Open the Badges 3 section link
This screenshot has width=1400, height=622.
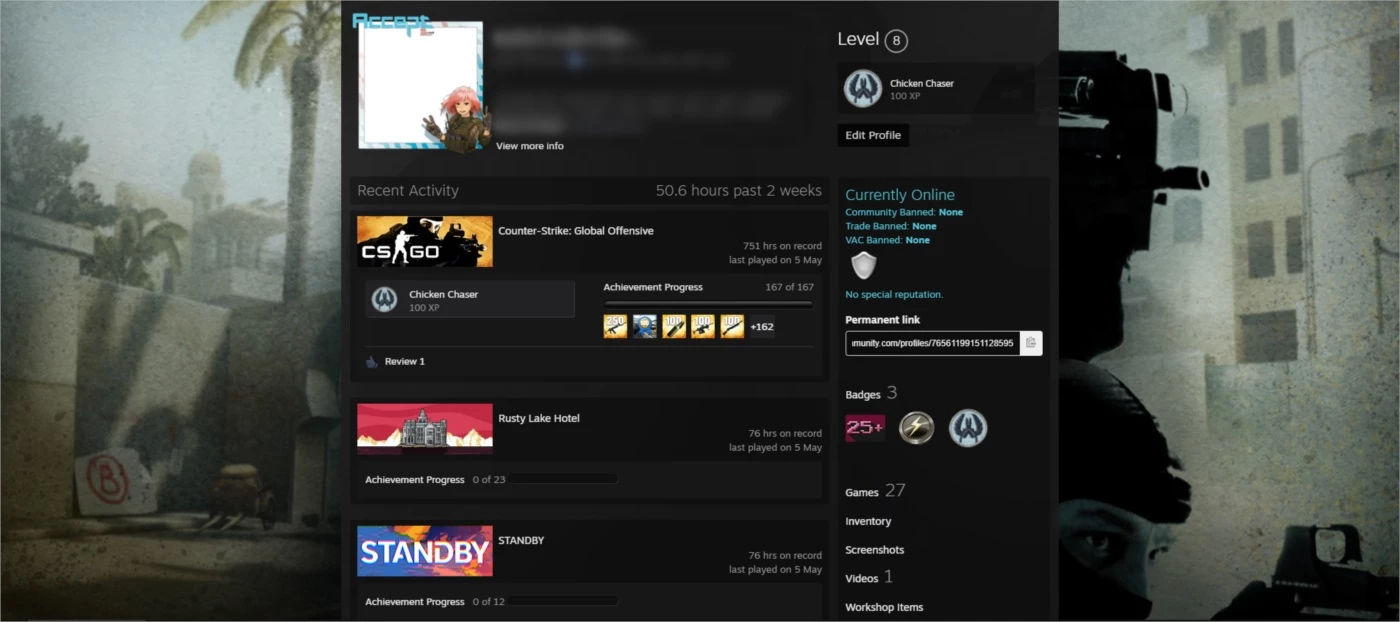tap(871, 394)
